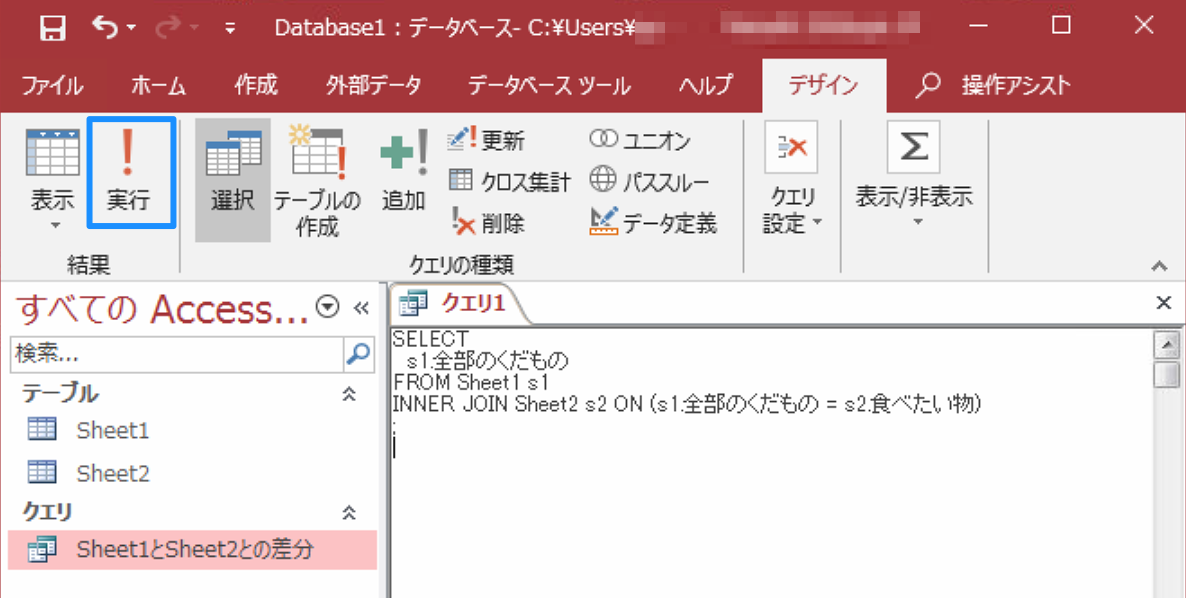
Task: Choose the クロス集計 crosstab query
Action: (510, 181)
